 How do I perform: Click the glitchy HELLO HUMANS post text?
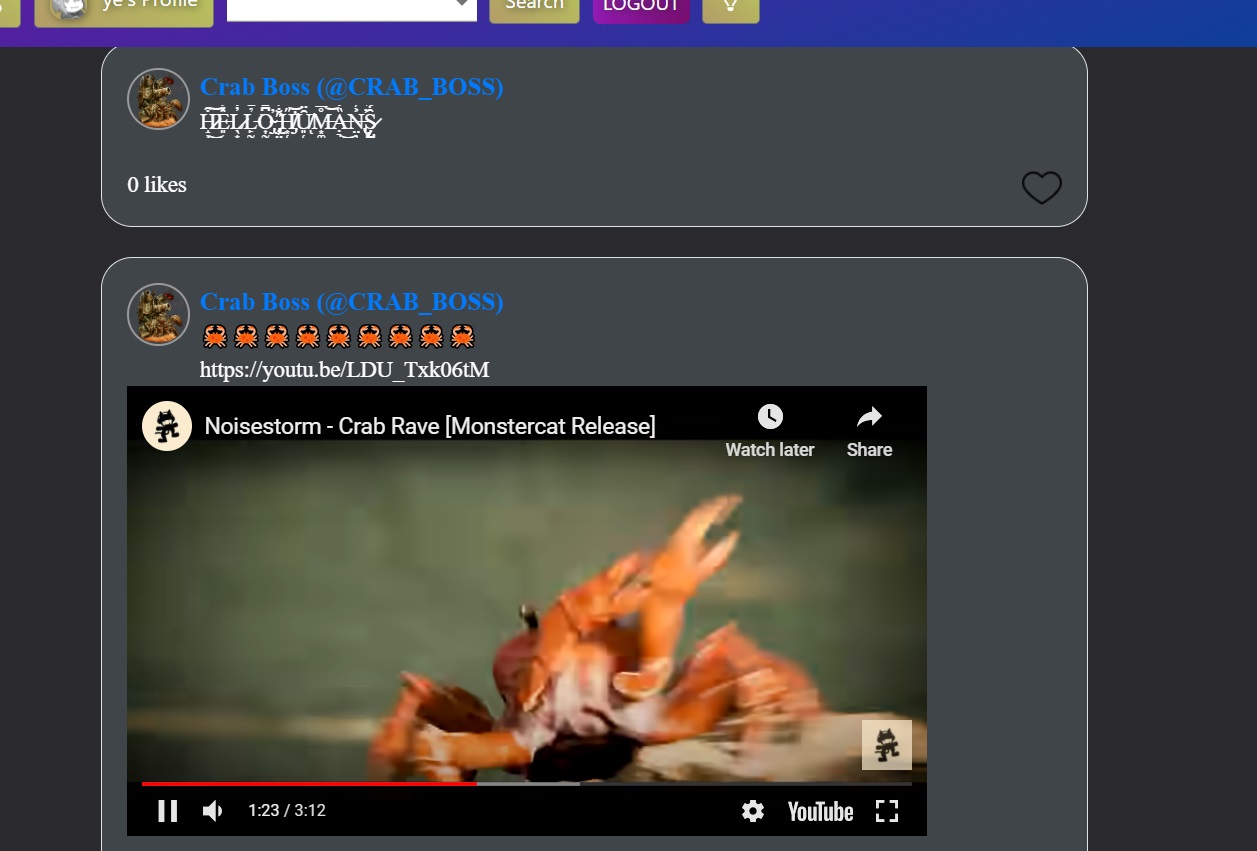pos(291,123)
